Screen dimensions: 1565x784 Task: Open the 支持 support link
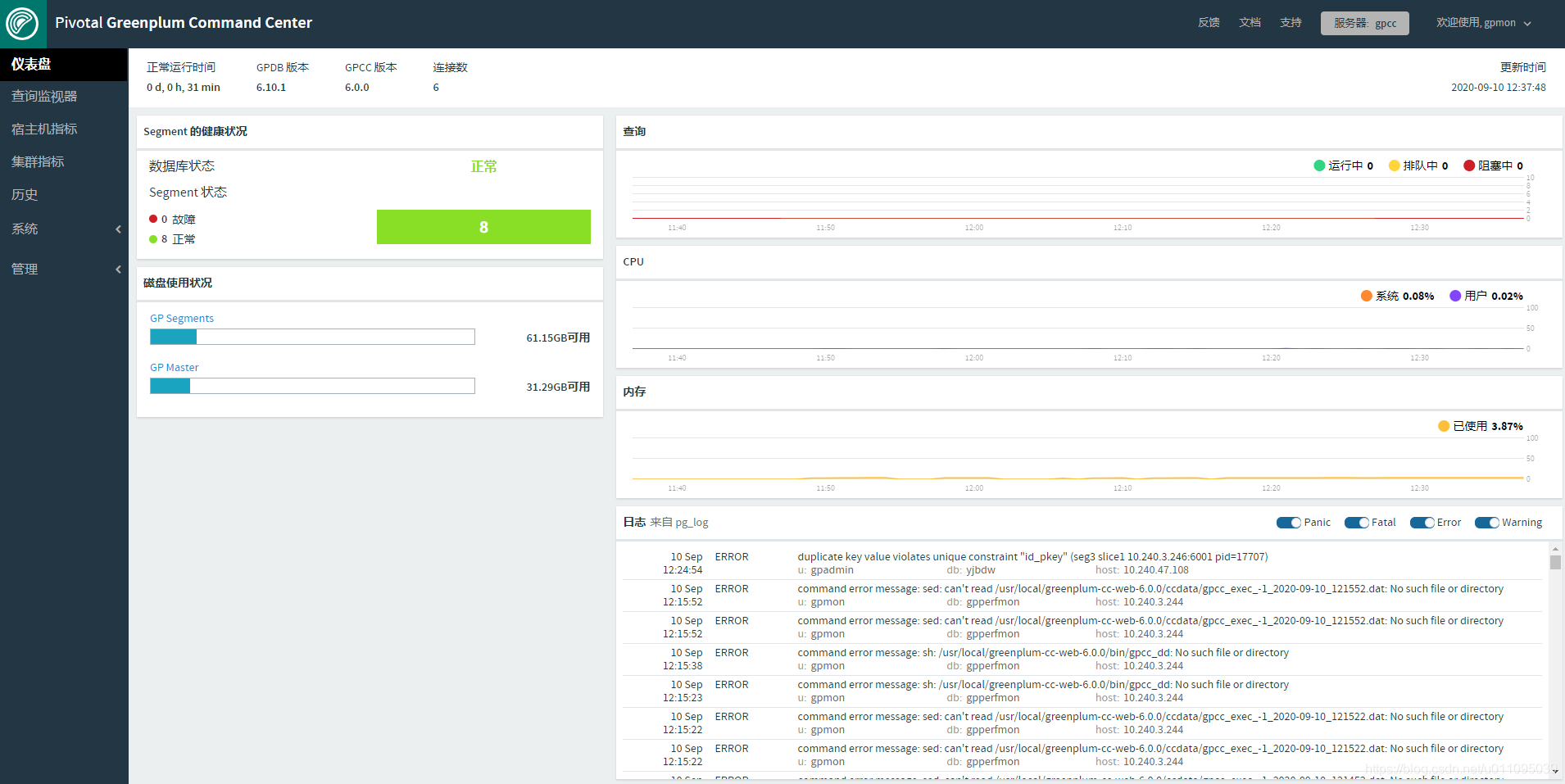pos(1291,23)
